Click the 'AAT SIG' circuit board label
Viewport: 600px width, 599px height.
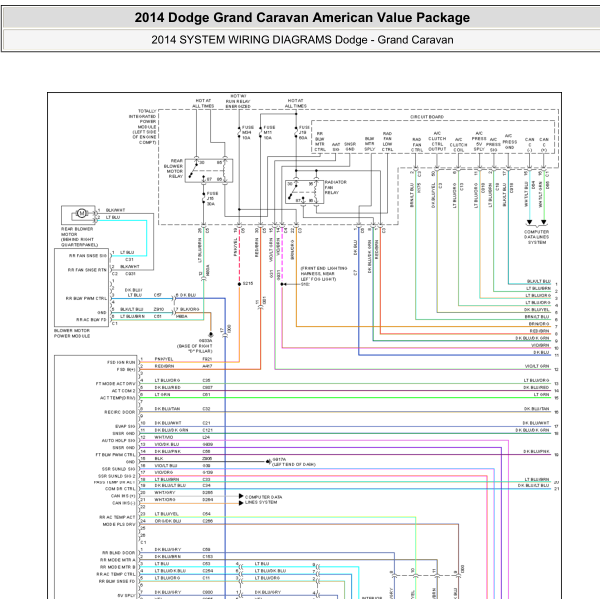(x=336, y=147)
